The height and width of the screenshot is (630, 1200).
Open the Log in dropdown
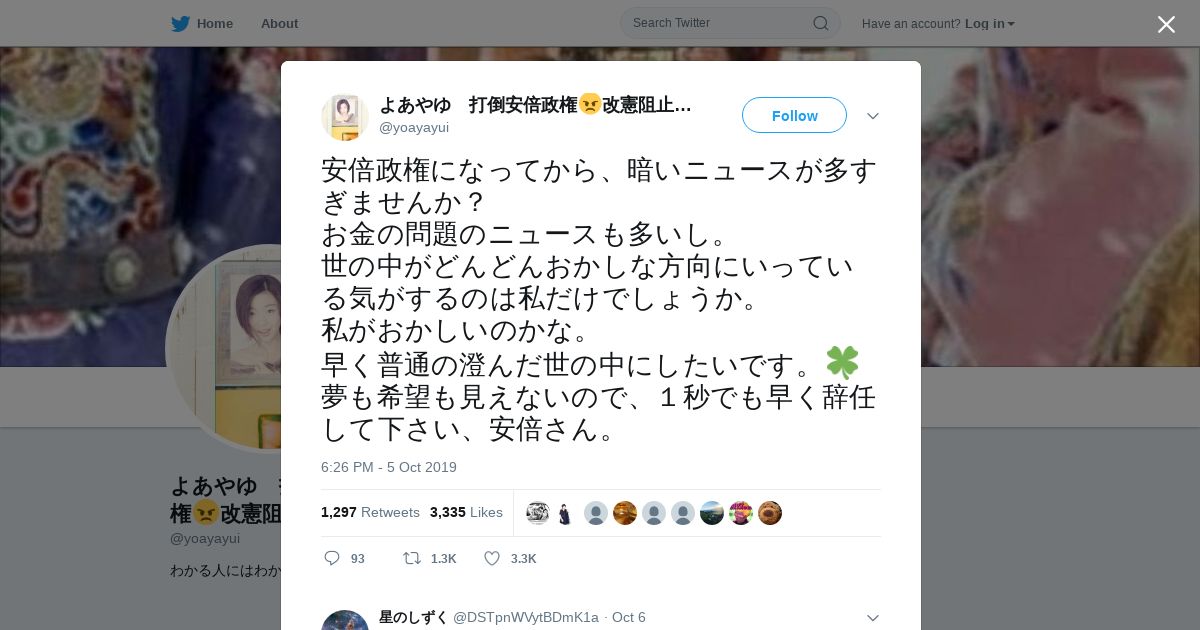[989, 23]
